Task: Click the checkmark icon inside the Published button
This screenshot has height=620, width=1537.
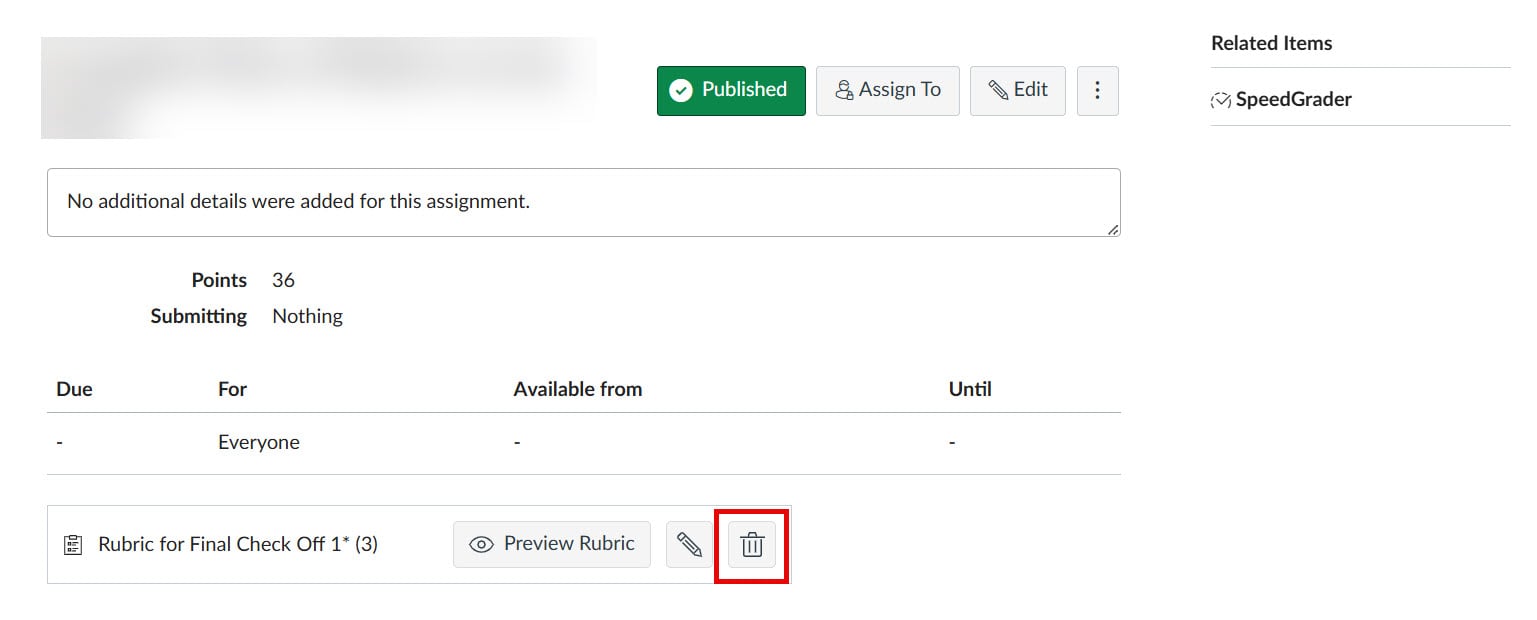Action: point(681,90)
